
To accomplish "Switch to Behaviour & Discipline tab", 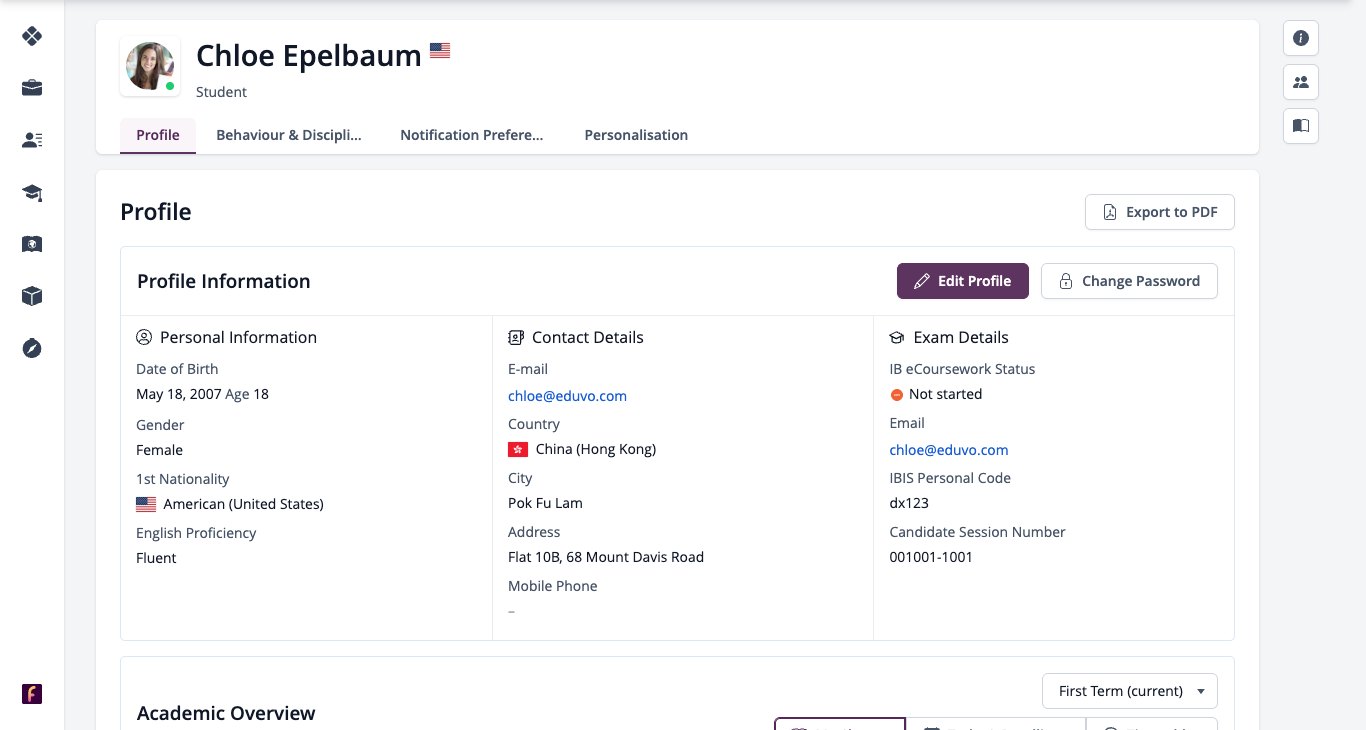I will click(x=288, y=135).
